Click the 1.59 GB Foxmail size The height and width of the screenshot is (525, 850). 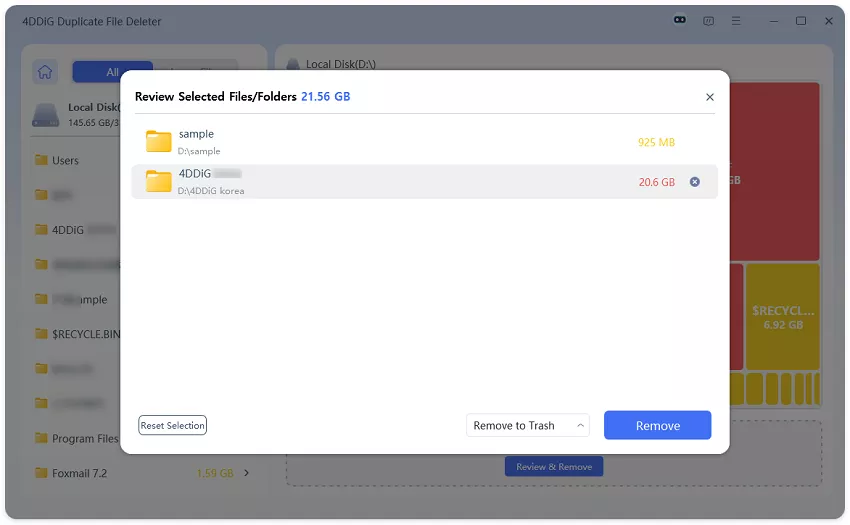[215, 473]
